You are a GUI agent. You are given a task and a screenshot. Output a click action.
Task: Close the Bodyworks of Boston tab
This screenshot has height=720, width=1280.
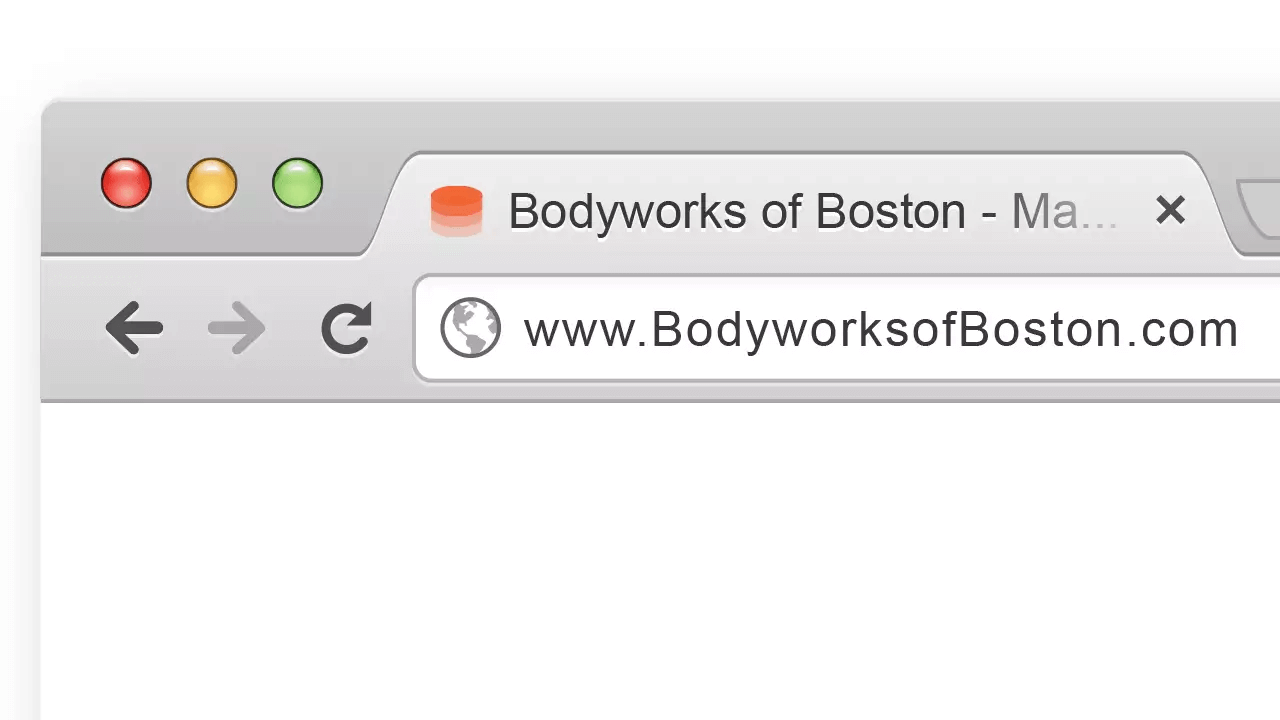click(1170, 210)
